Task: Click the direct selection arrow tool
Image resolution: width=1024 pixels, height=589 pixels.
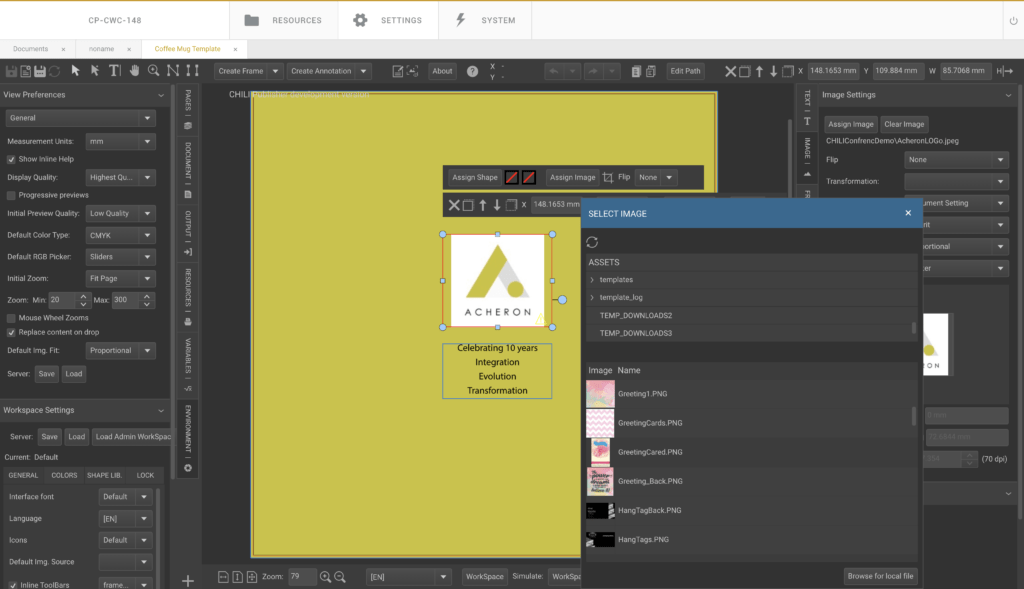Action: tap(95, 71)
